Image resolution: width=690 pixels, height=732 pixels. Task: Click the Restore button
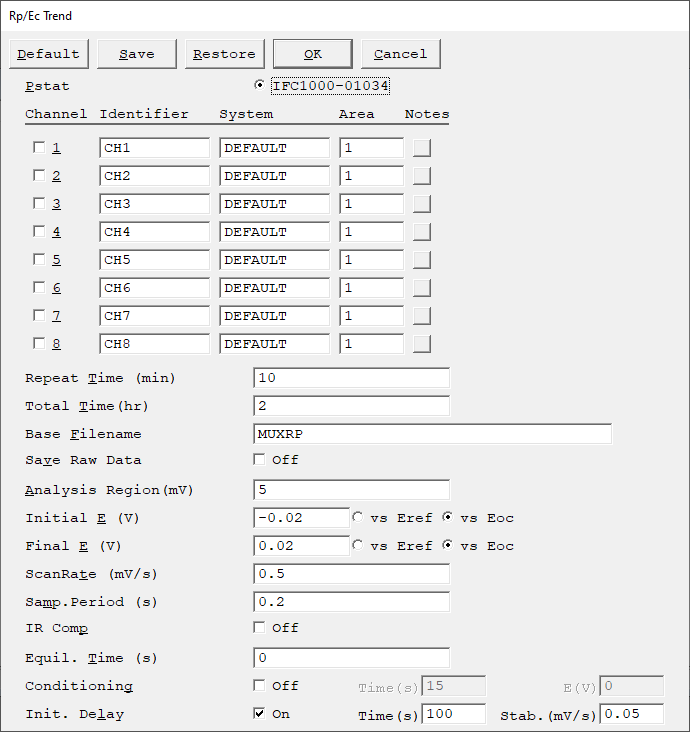tap(225, 54)
